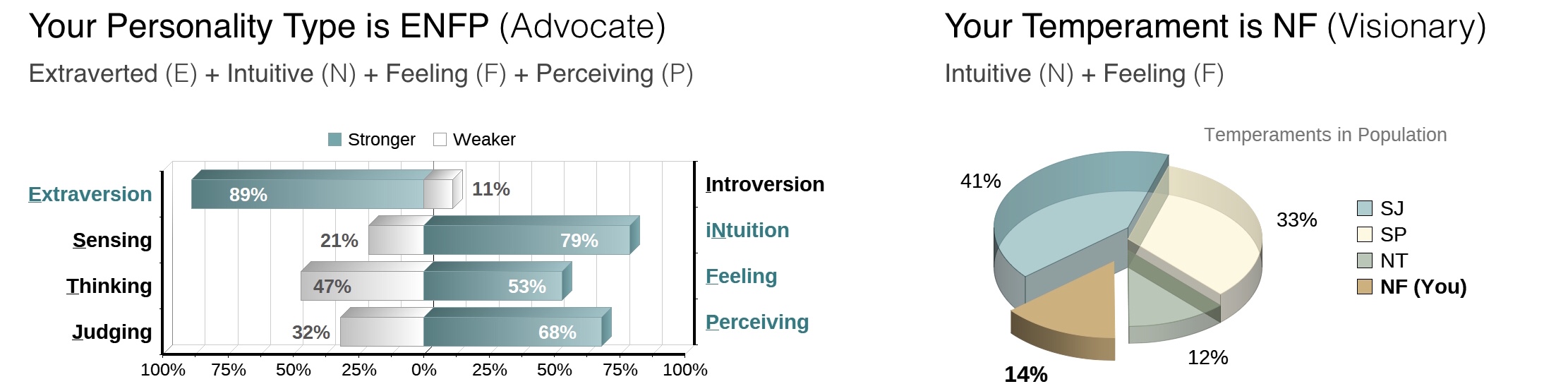Click the NT legend swatch
Viewport: 1568px width, 384px height.
[1364, 260]
